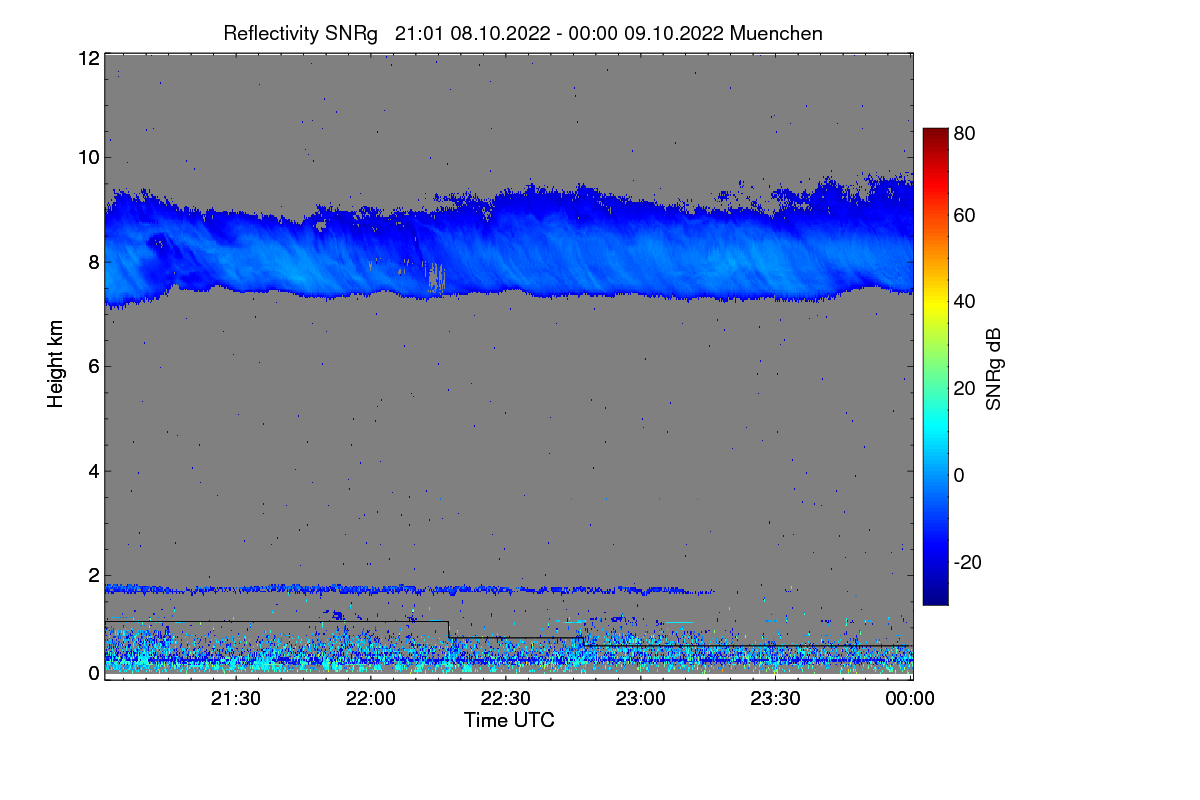Click the height tick label 12

[88, 58]
